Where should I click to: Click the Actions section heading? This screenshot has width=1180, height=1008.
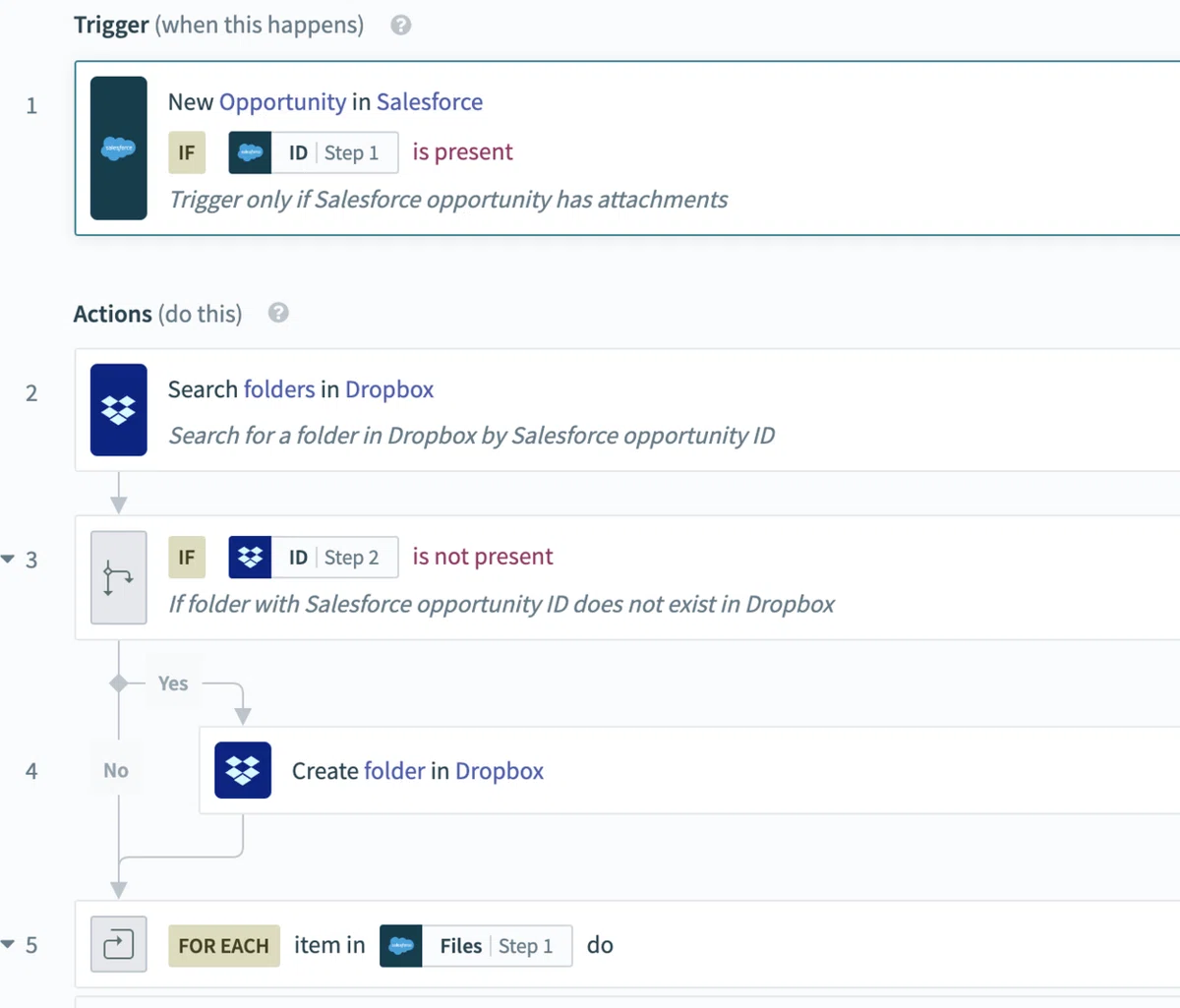click(157, 314)
